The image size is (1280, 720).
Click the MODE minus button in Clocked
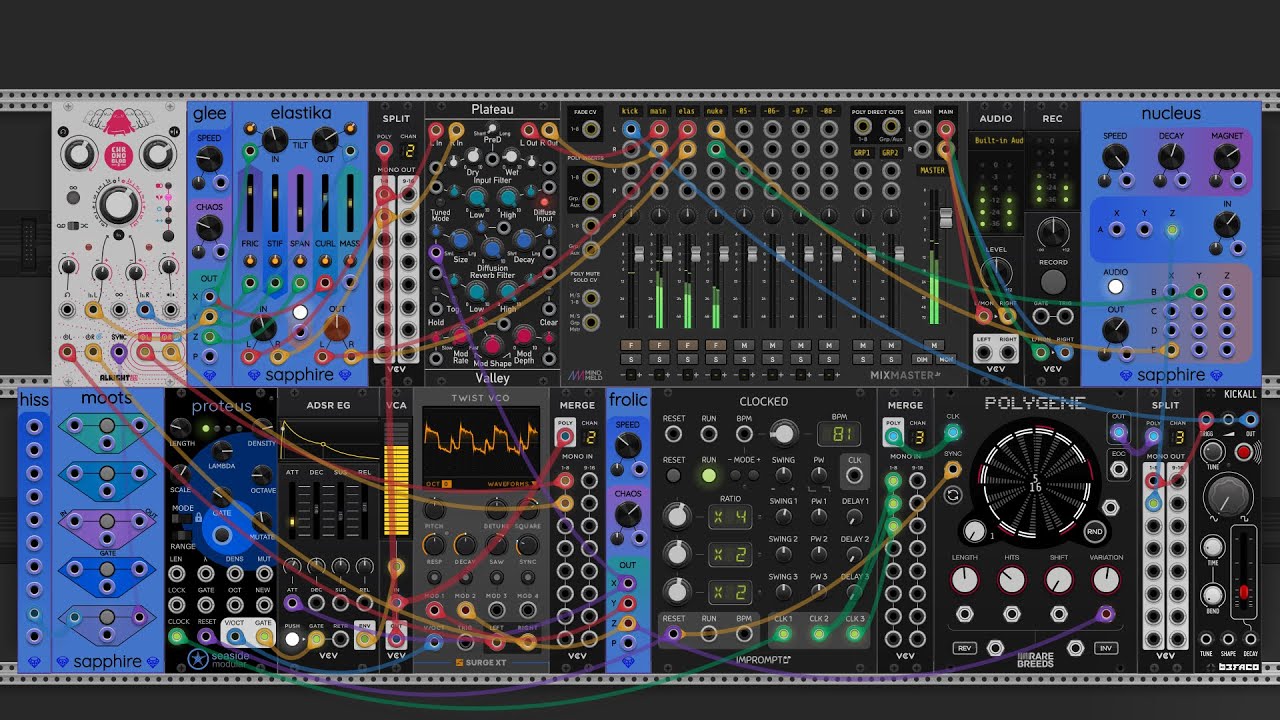click(x=733, y=475)
